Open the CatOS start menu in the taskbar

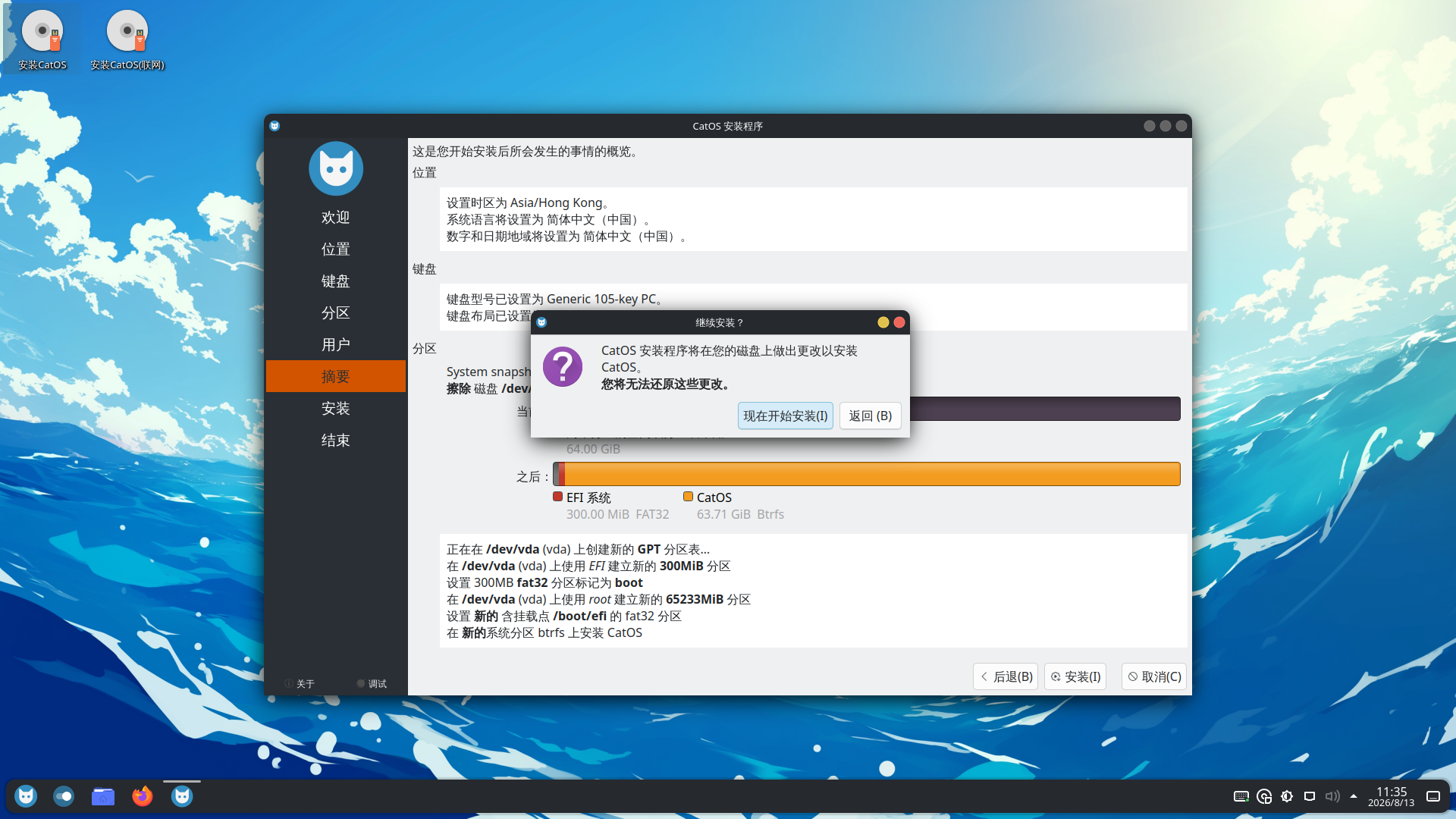coord(26,796)
